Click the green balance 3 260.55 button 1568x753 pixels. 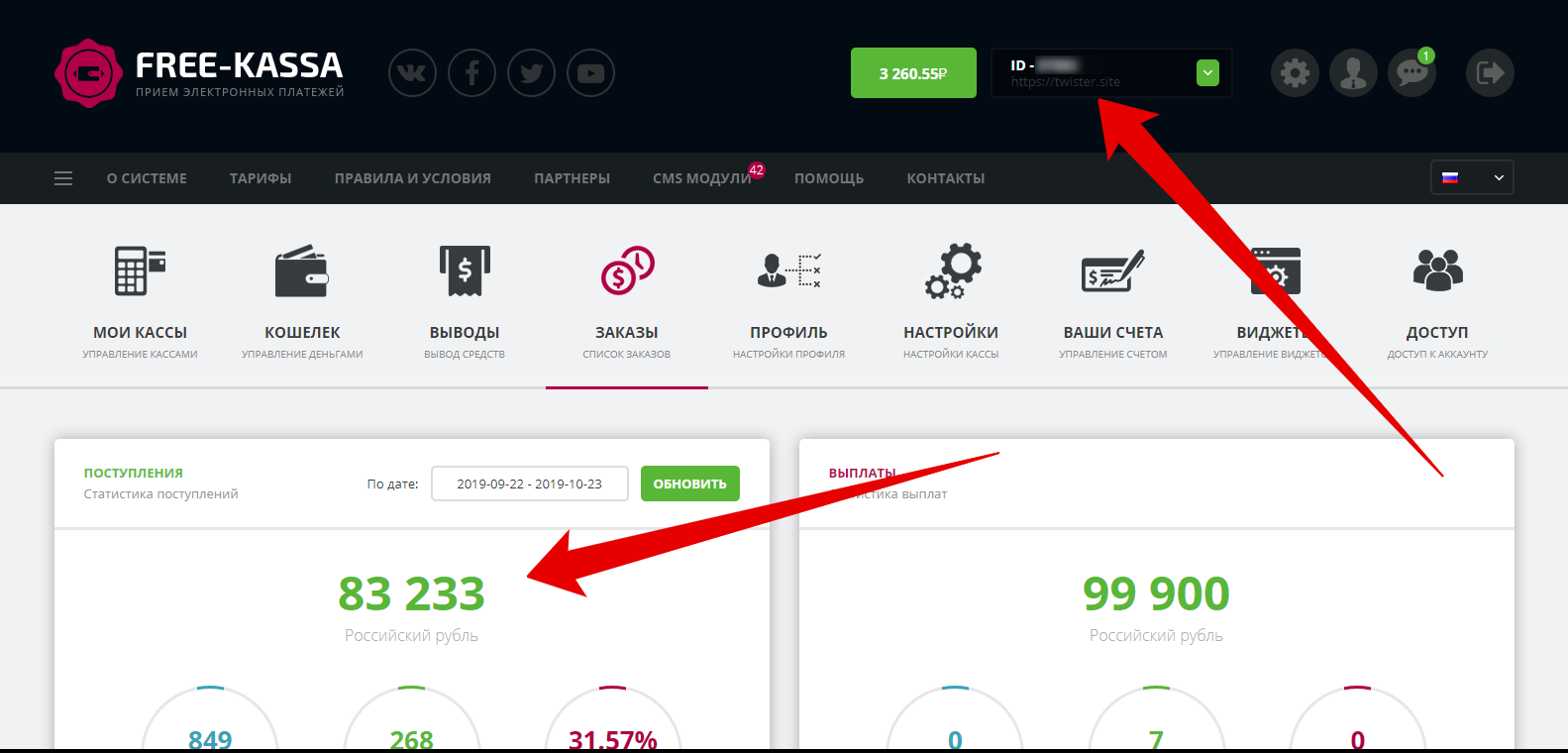point(913,73)
